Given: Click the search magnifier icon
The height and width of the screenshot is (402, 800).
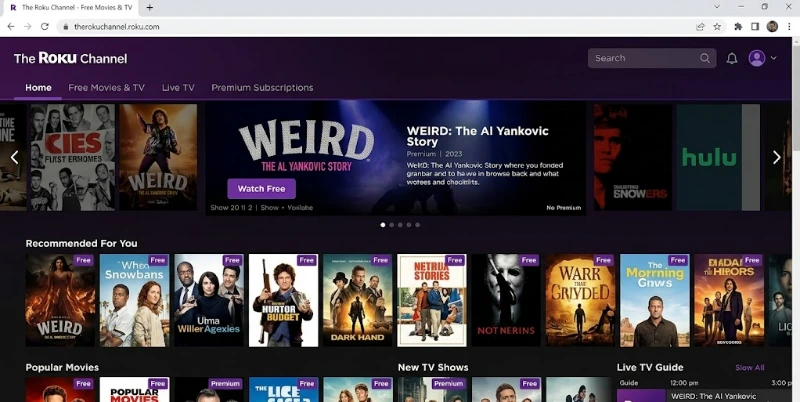Looking at the screenshot, I should coord(705,58).
